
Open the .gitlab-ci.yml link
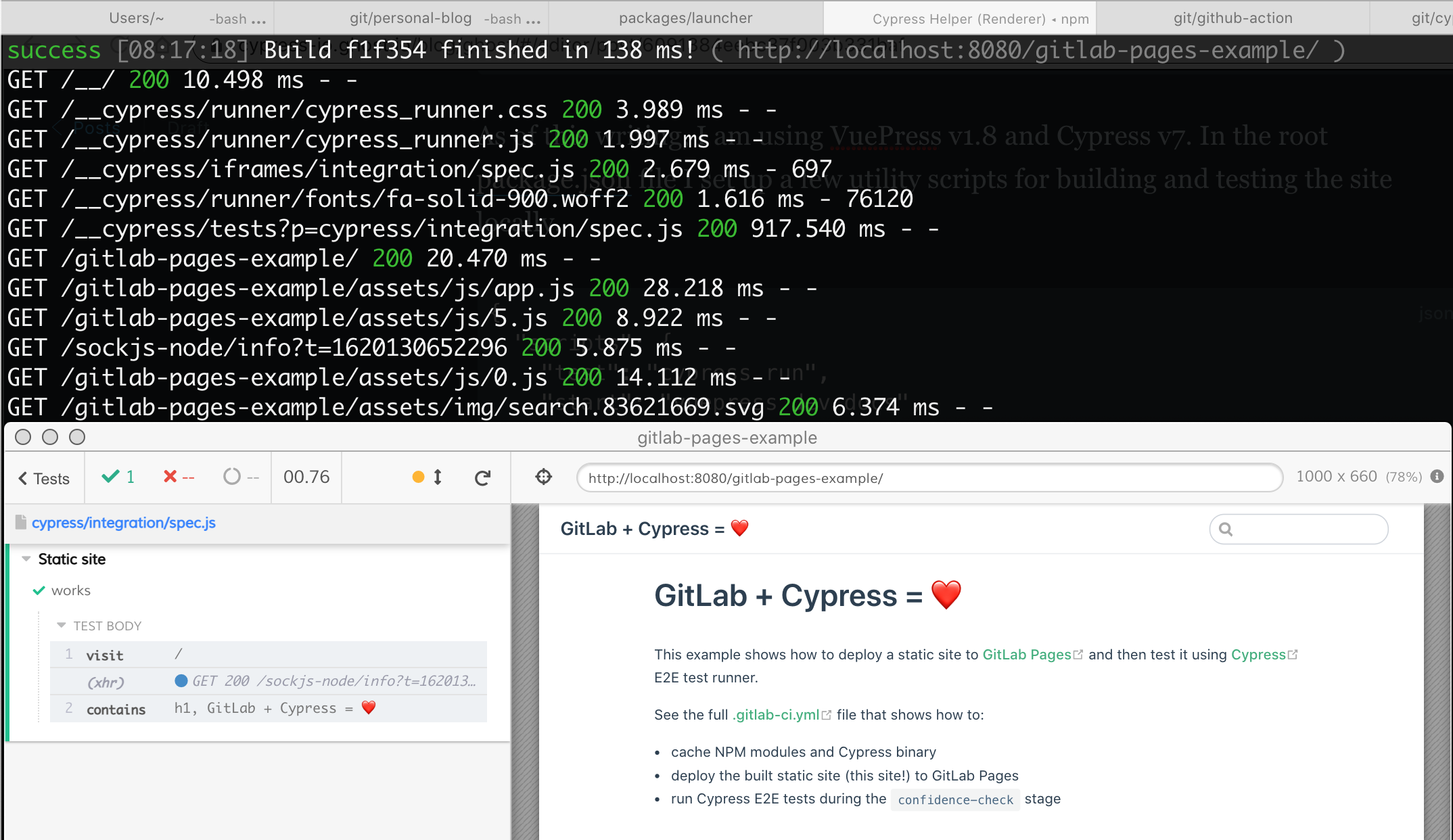776,715
